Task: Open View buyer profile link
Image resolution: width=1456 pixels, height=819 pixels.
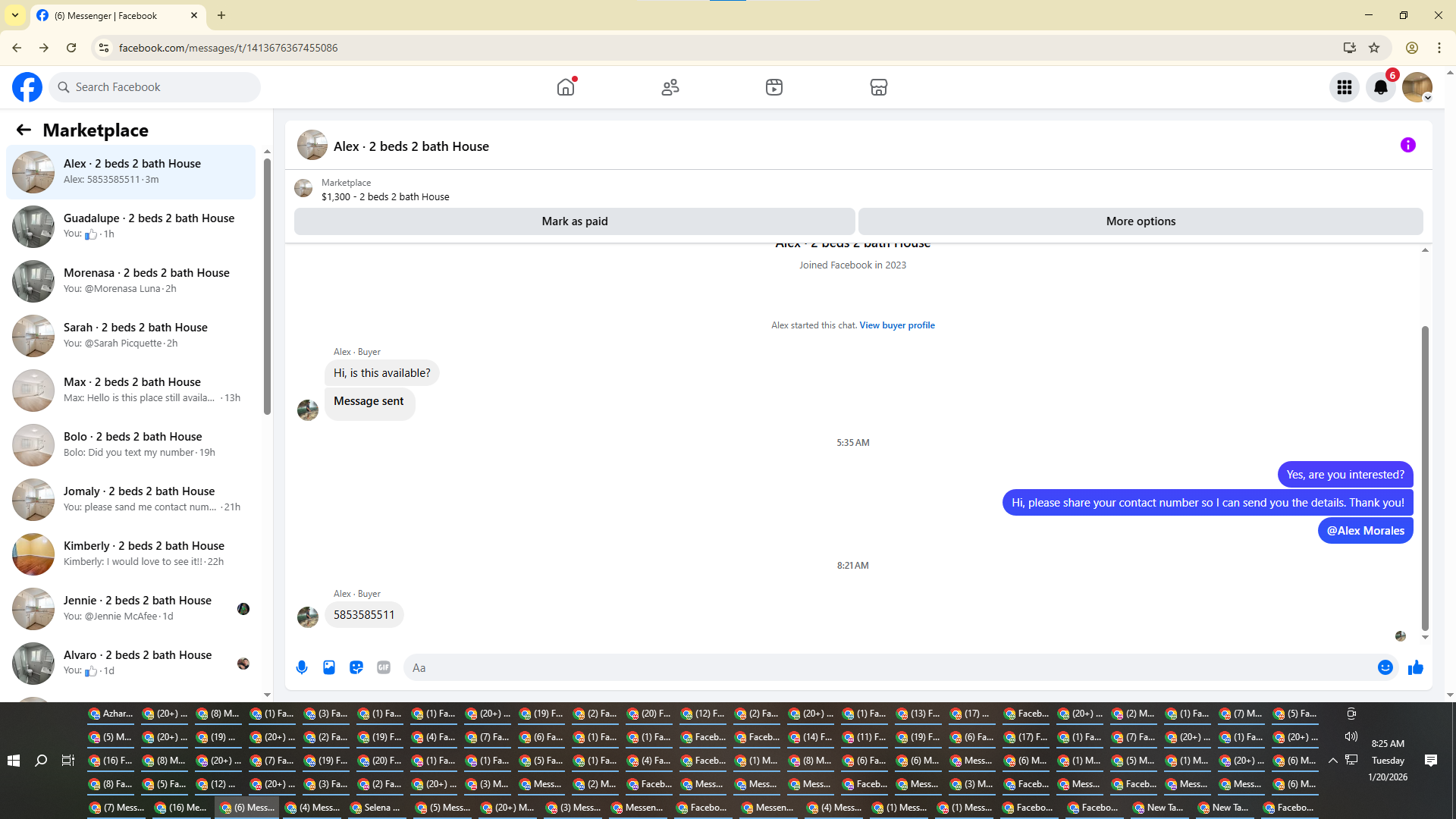Action: [897, 325]
